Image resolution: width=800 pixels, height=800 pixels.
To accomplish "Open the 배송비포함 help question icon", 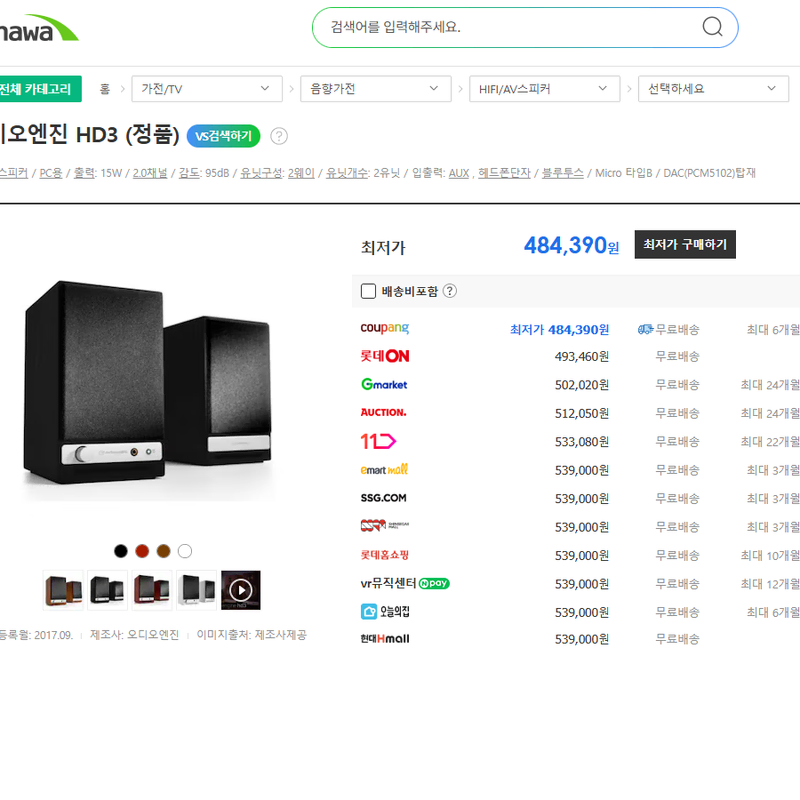I will tap(449, 291).
